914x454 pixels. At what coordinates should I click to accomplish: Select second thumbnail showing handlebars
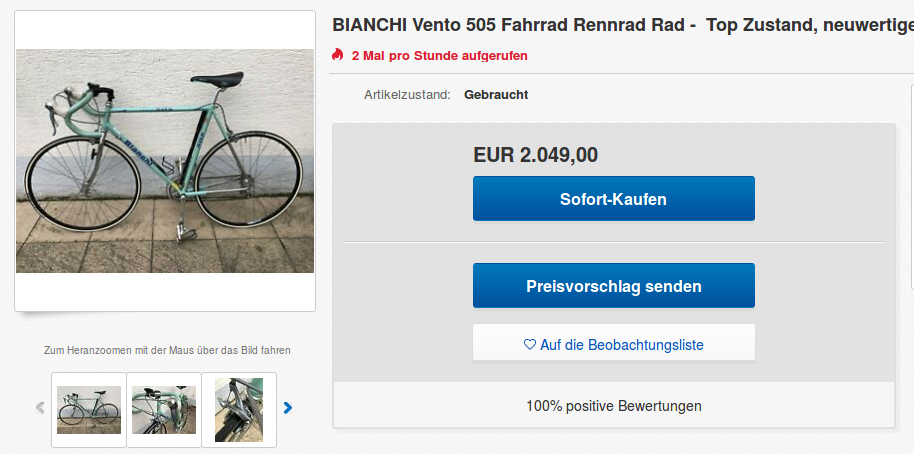pyautogui.click(x=163, y=409)
